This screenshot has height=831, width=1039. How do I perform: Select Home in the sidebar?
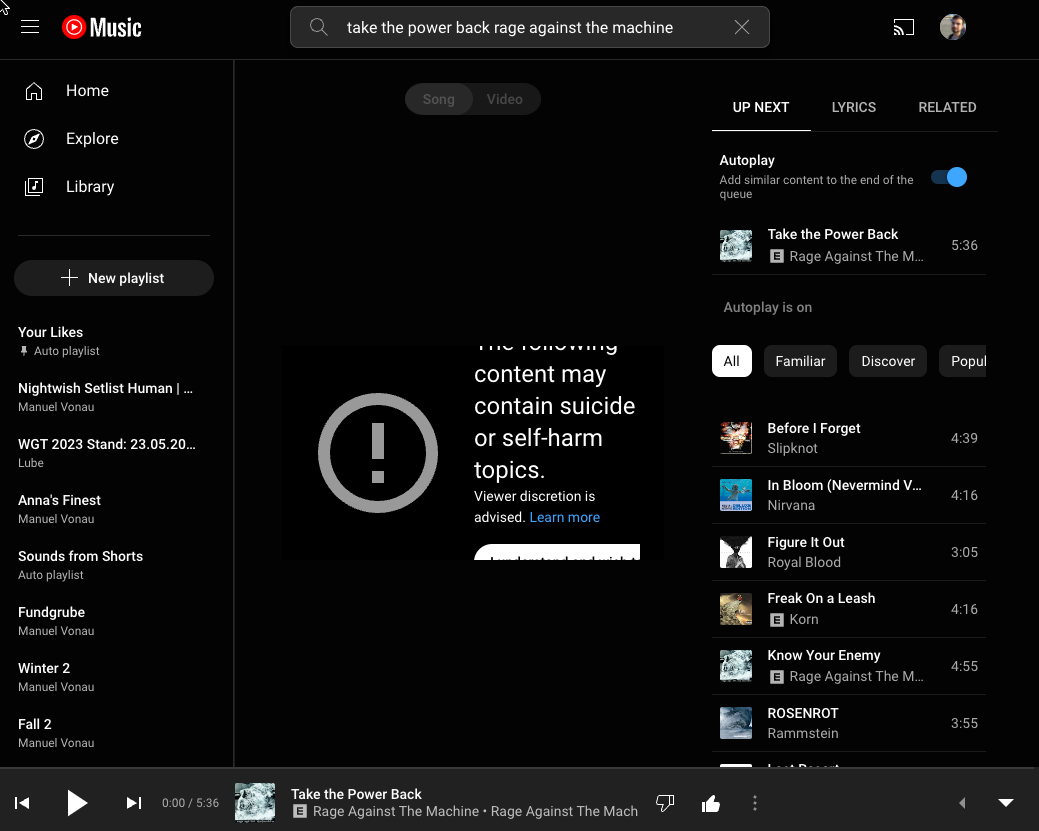[87, 91]
